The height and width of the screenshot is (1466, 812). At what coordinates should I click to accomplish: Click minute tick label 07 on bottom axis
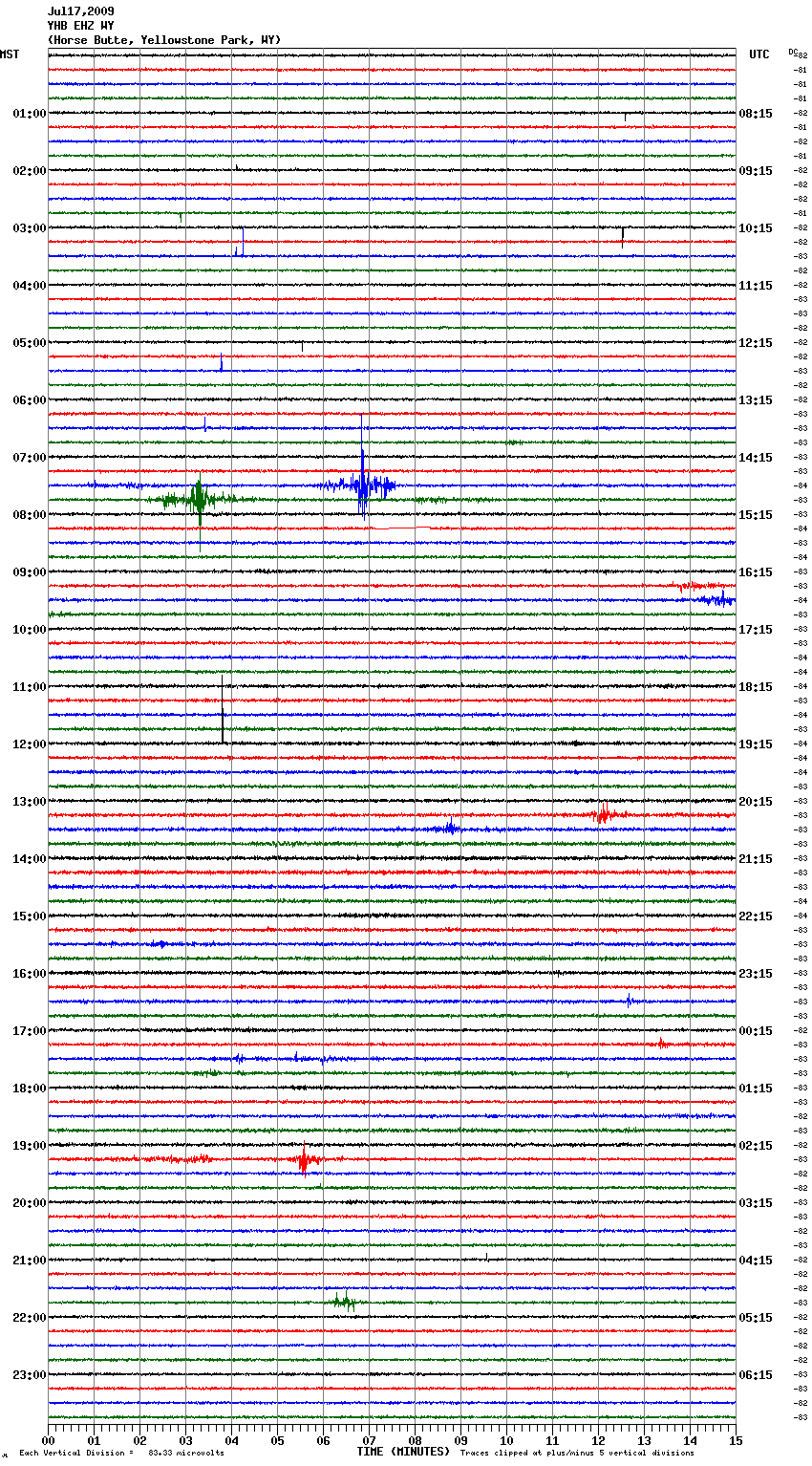pos(369,1440)
